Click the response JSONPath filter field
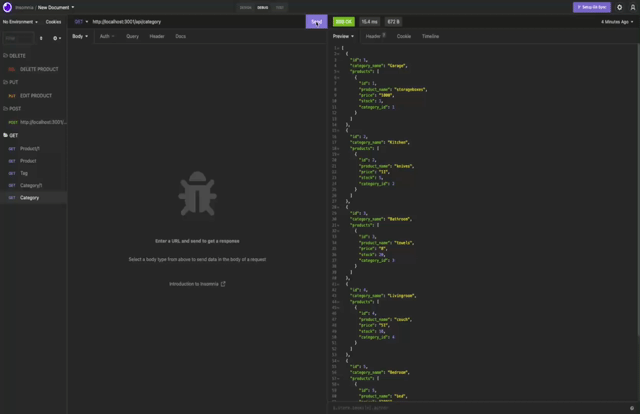The width and height of the screenshot is (640, 414). pos(478,408)
